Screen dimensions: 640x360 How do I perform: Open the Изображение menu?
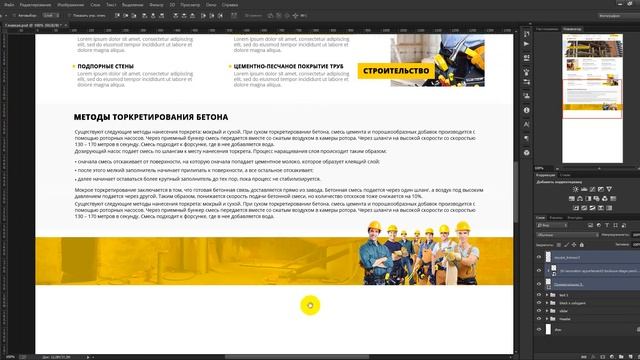pos(71,5)
